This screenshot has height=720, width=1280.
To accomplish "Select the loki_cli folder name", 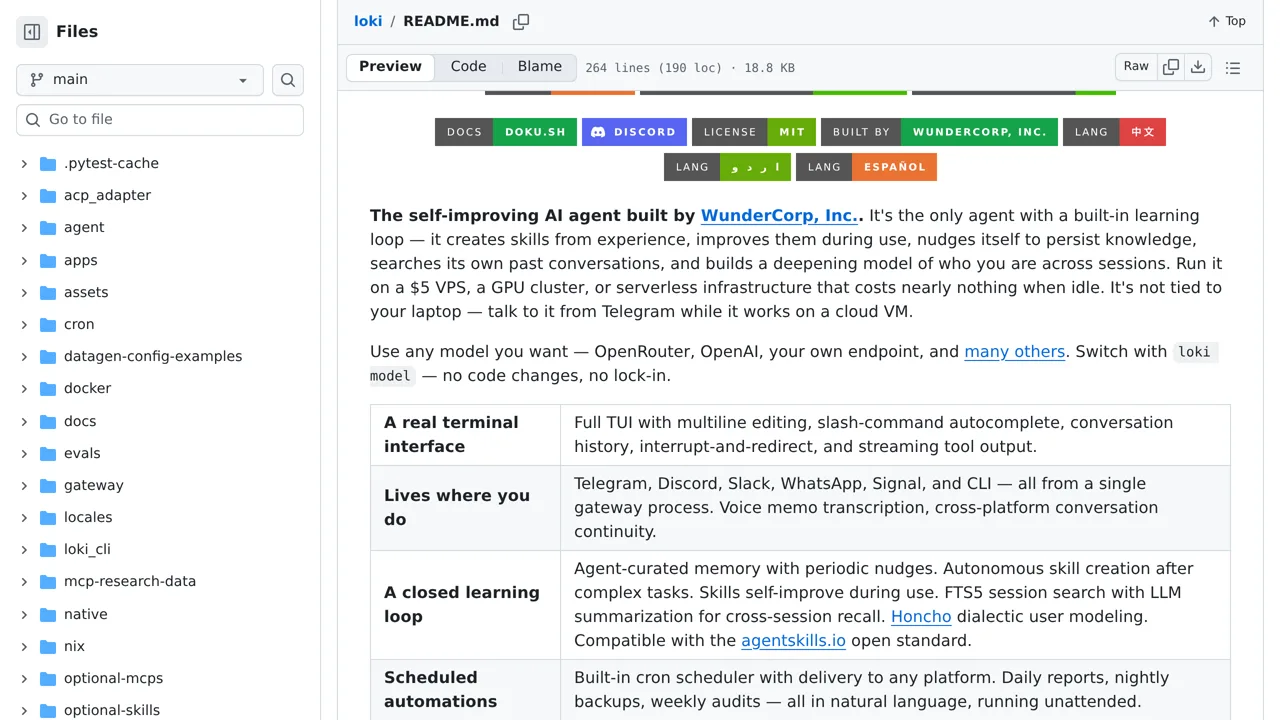I will click(87, 550).
